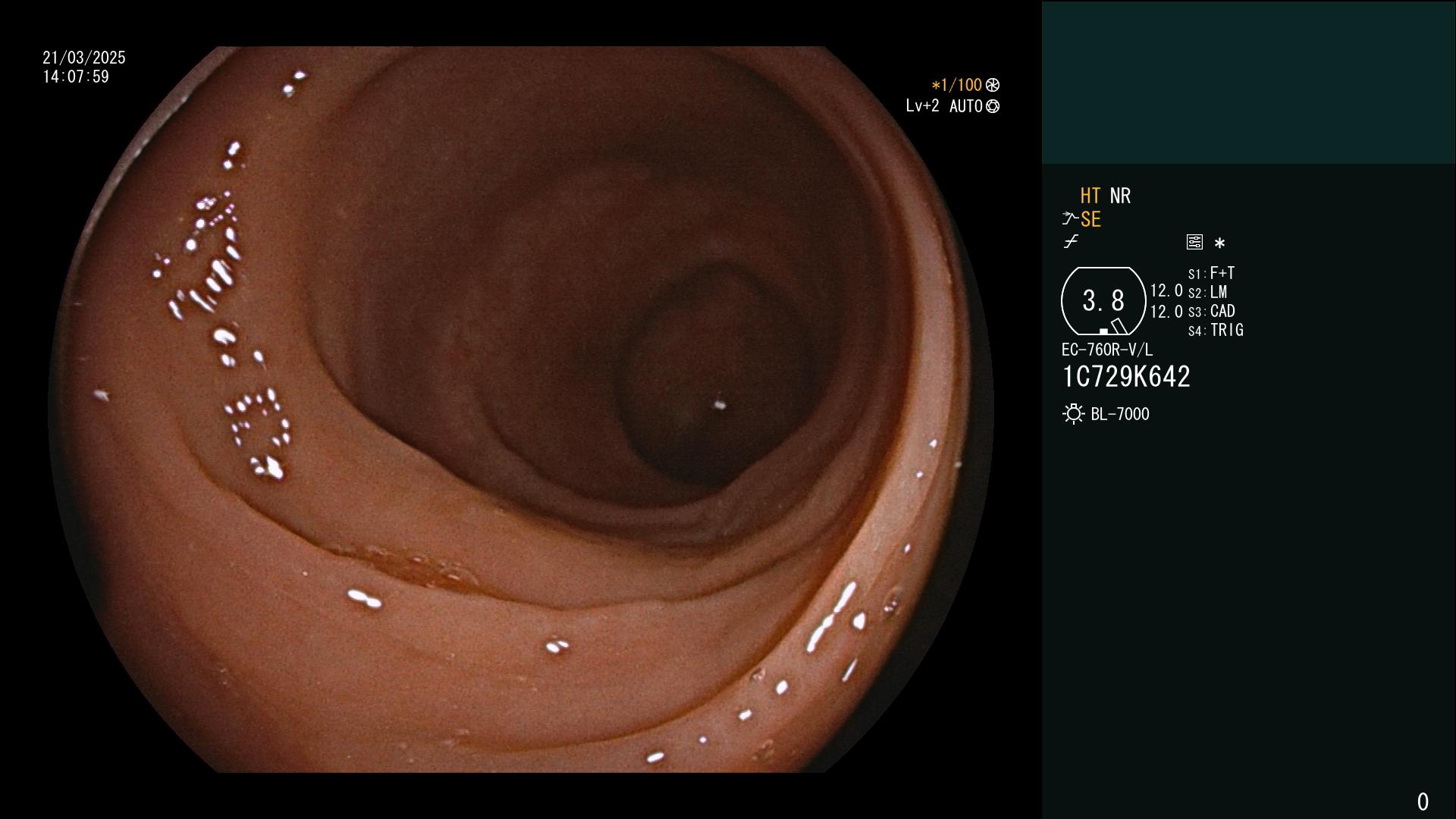Click the structure emphasis curve icon next to SE
Screen dimensions: 1456x819
[1069, 219]
